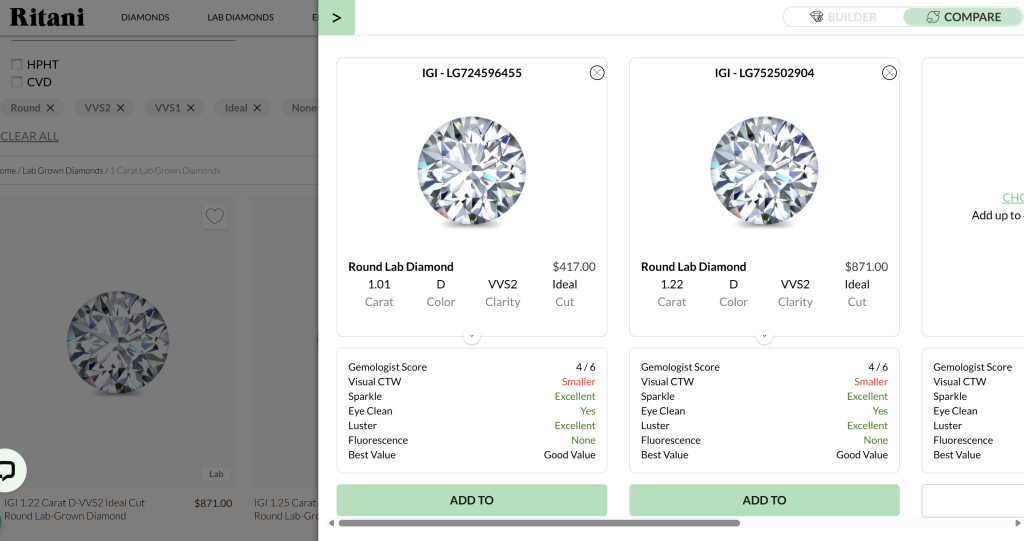Click the 1.22 carat diamond image in compare
The image size is (1024, 541).
pos(764,172)
